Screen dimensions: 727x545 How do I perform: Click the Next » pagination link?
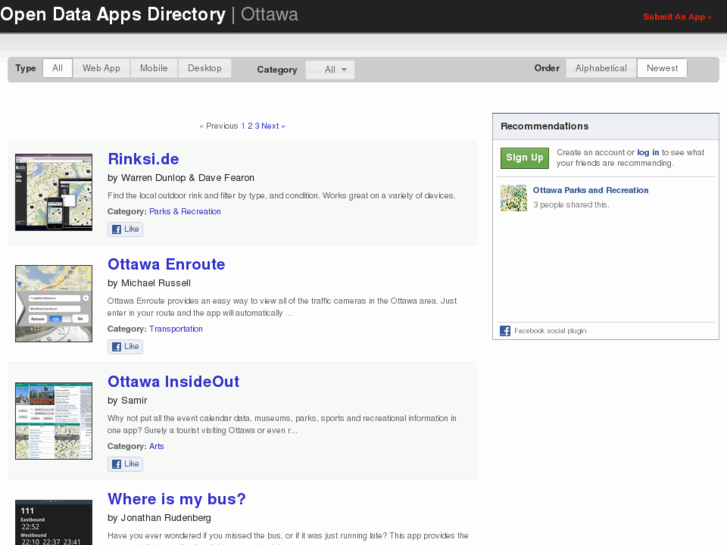click(273, 126)
